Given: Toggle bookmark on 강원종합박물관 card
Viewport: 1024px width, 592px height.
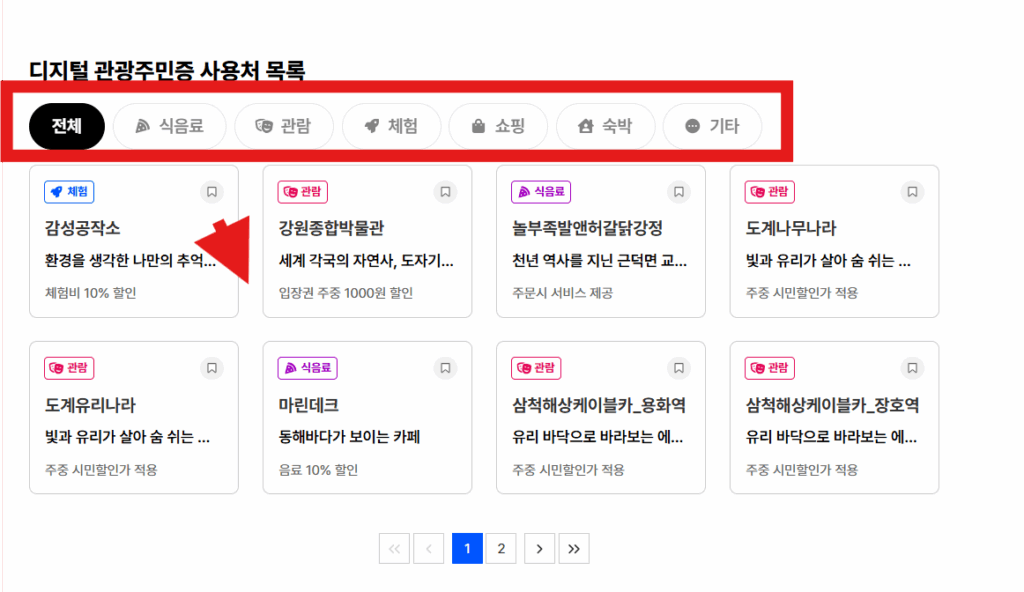Looking at the screenshot, I should tap(445, 192).
